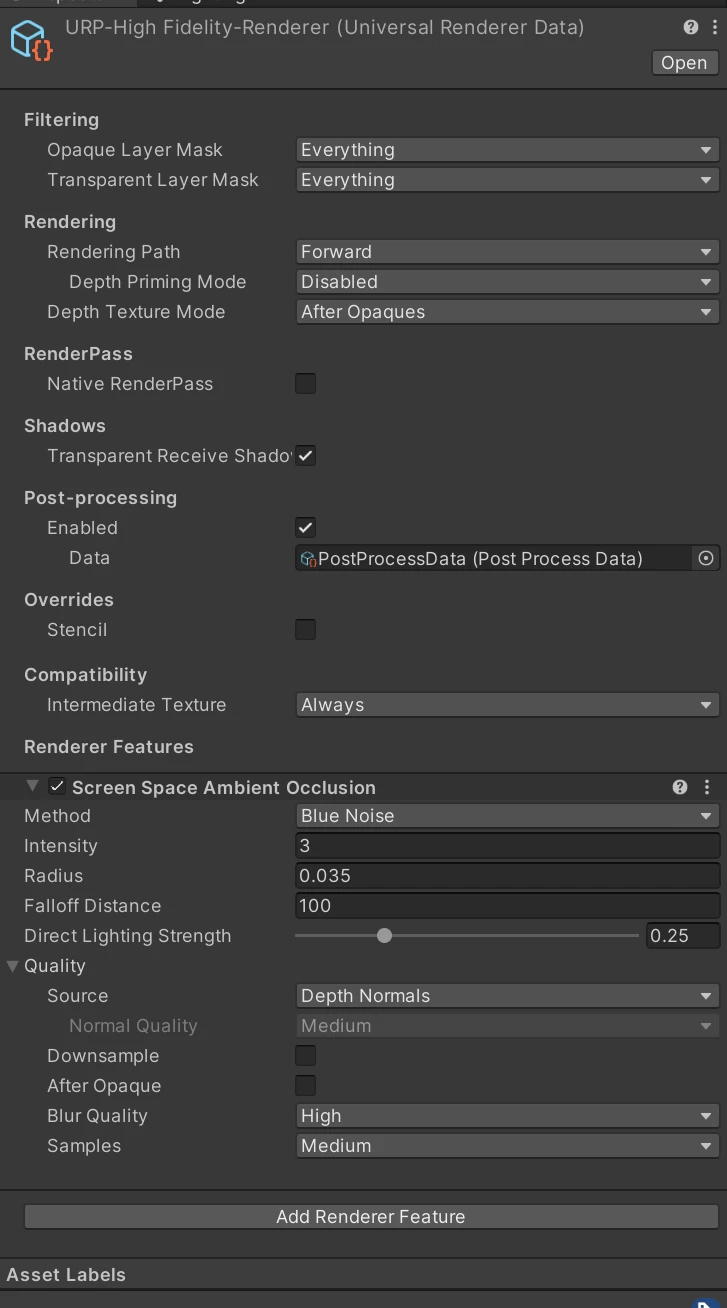Open help for Screen Space Ambient Occlusion
Viewport: 727px width, 1308px height.
coord(680,788)
